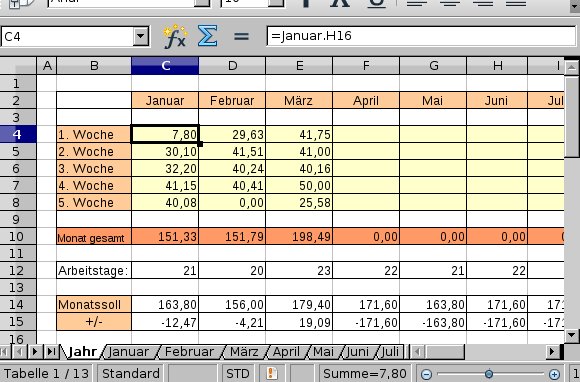Toggle the STD selection mode field
Screen dimensions: 580x382
coord(237,373)
